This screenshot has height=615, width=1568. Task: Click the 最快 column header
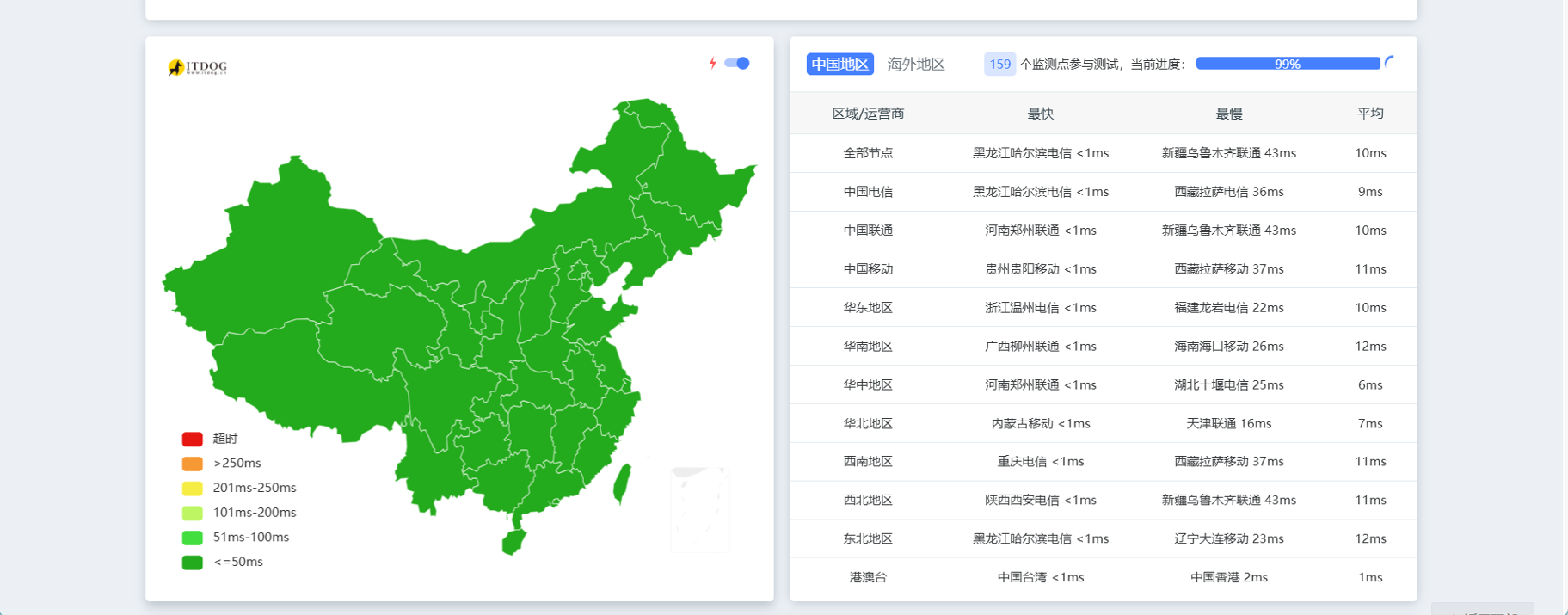point(1040,114)
